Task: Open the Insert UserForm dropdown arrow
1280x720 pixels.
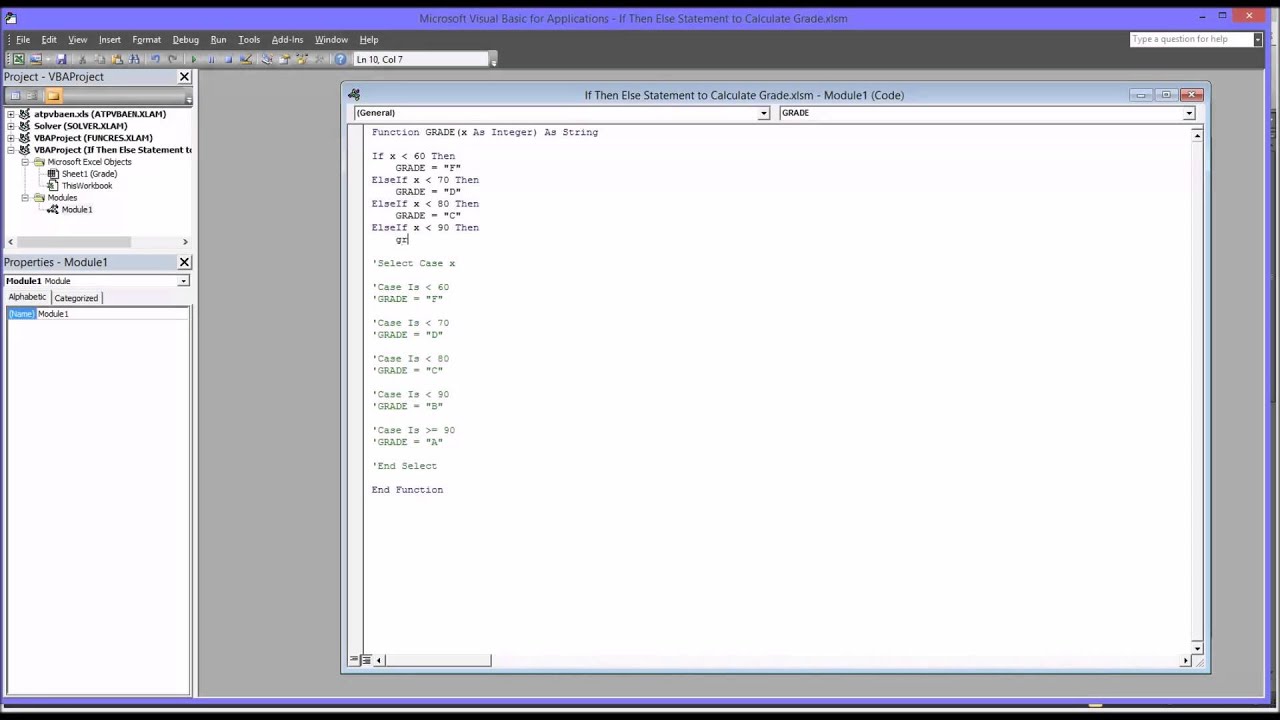Action: pos(47,59)
